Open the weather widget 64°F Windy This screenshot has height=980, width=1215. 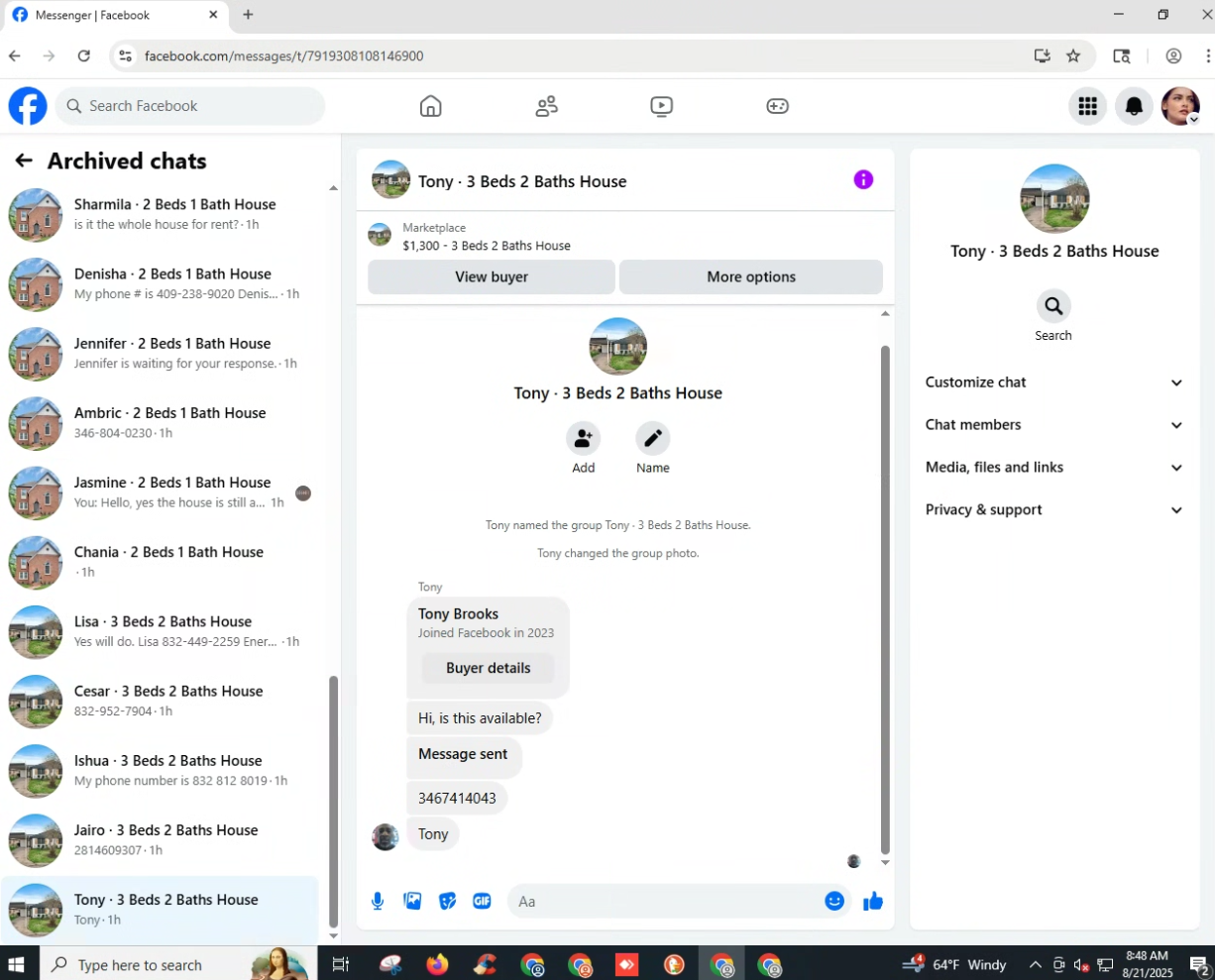[x=955, y=964]
